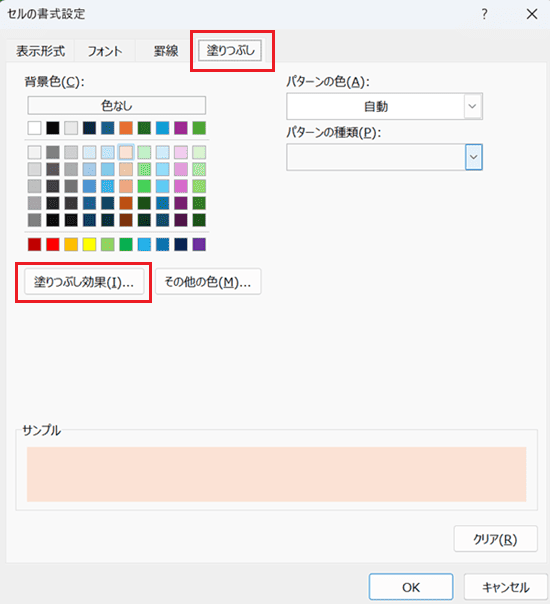Click the 自動 pattern color combo box

(x=384, y=106)
